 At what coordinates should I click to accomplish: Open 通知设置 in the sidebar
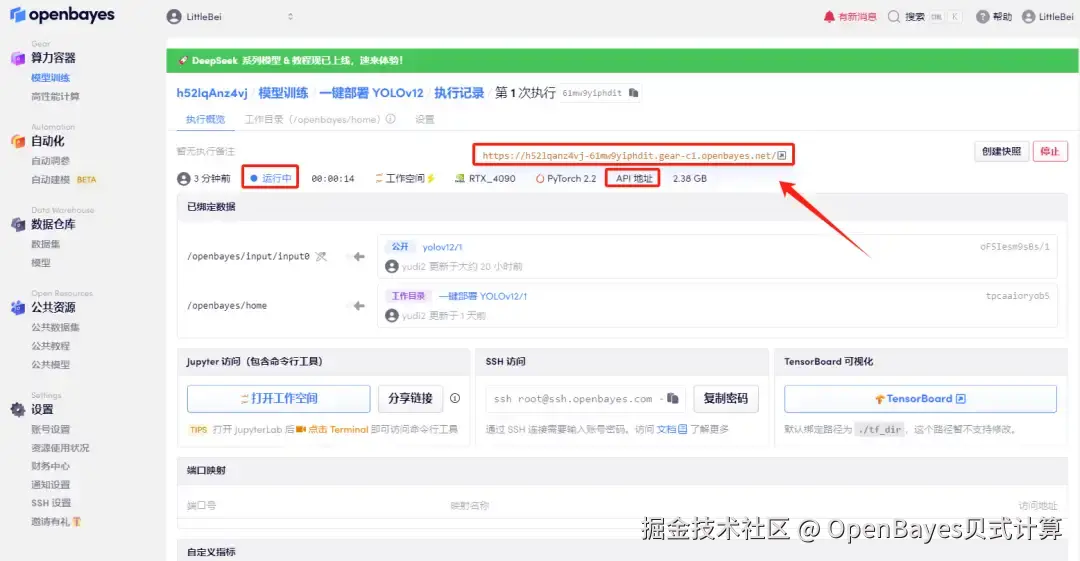(50, 484)
